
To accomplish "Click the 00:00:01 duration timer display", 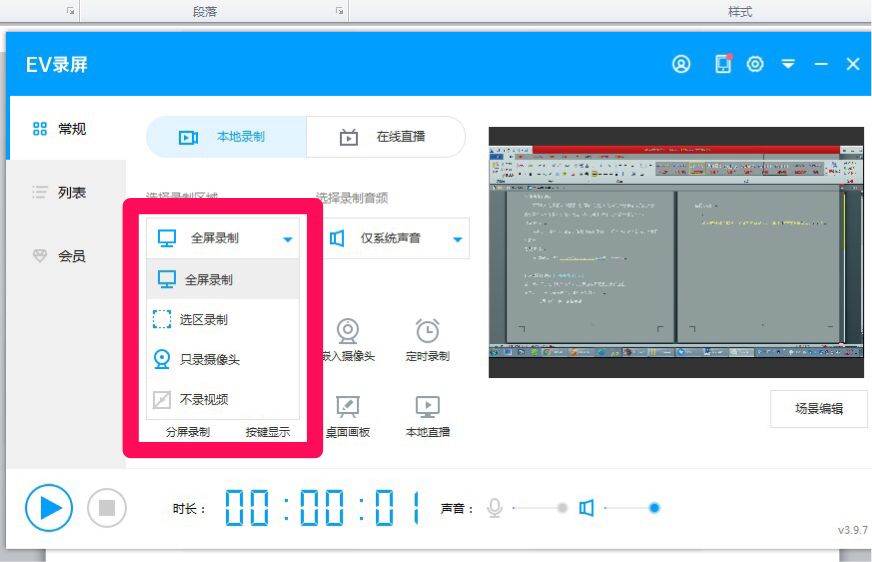I will 323,508.
